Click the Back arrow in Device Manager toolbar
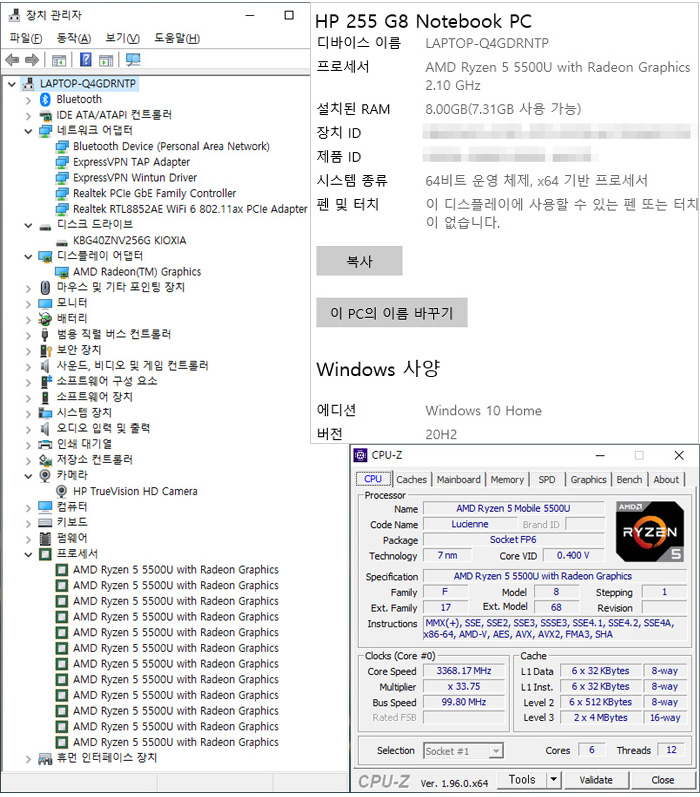This screenshot has width=700, height=797. tap(12, 60)
